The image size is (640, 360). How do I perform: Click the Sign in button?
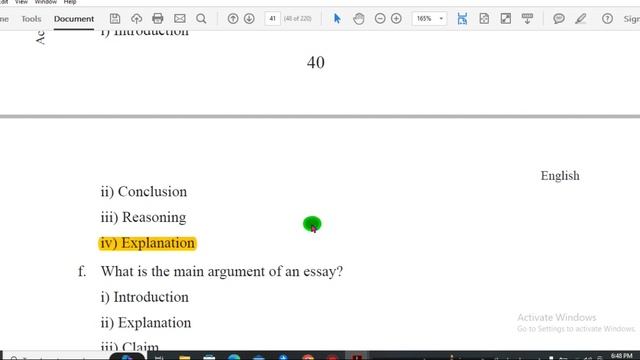coord(632,19)
